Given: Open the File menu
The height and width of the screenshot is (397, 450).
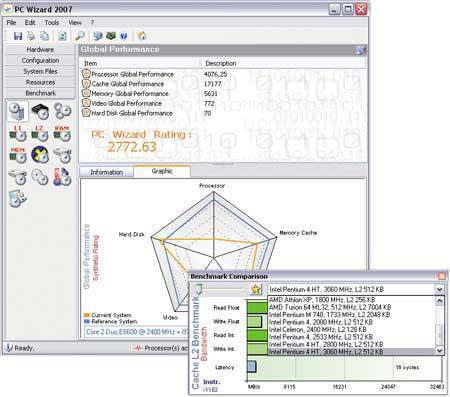Looking at the screenshot, I should 11,23.
